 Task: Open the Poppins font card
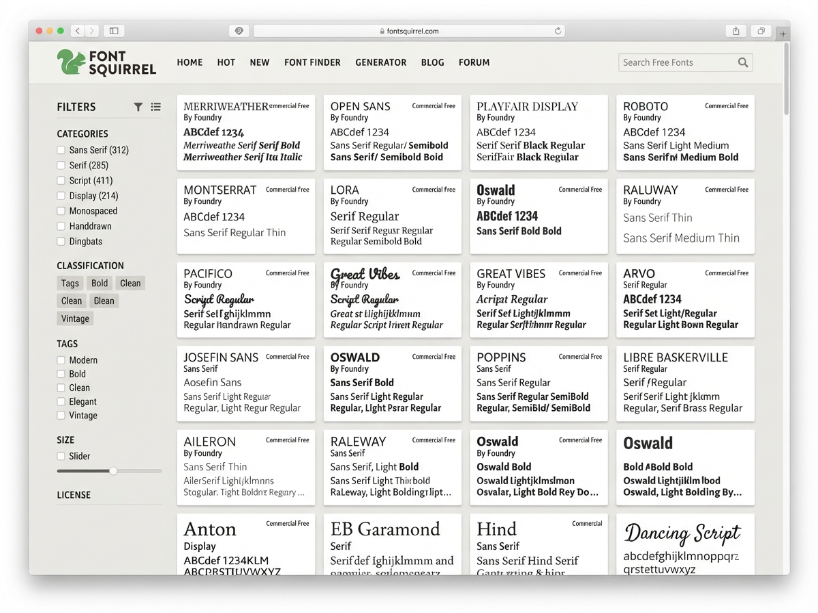click(539, 383)
